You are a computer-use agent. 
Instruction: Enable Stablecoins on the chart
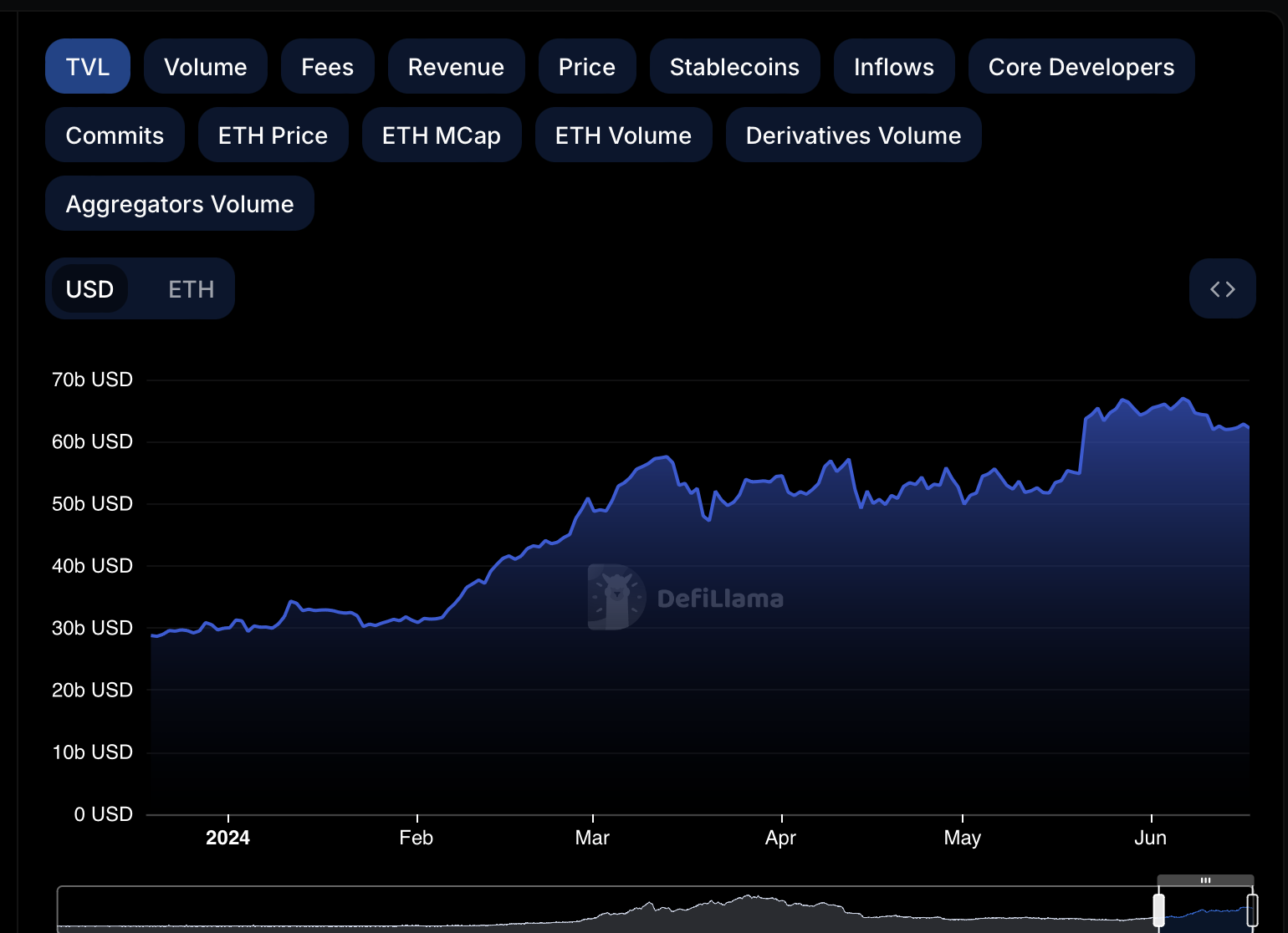click(735, 66)
